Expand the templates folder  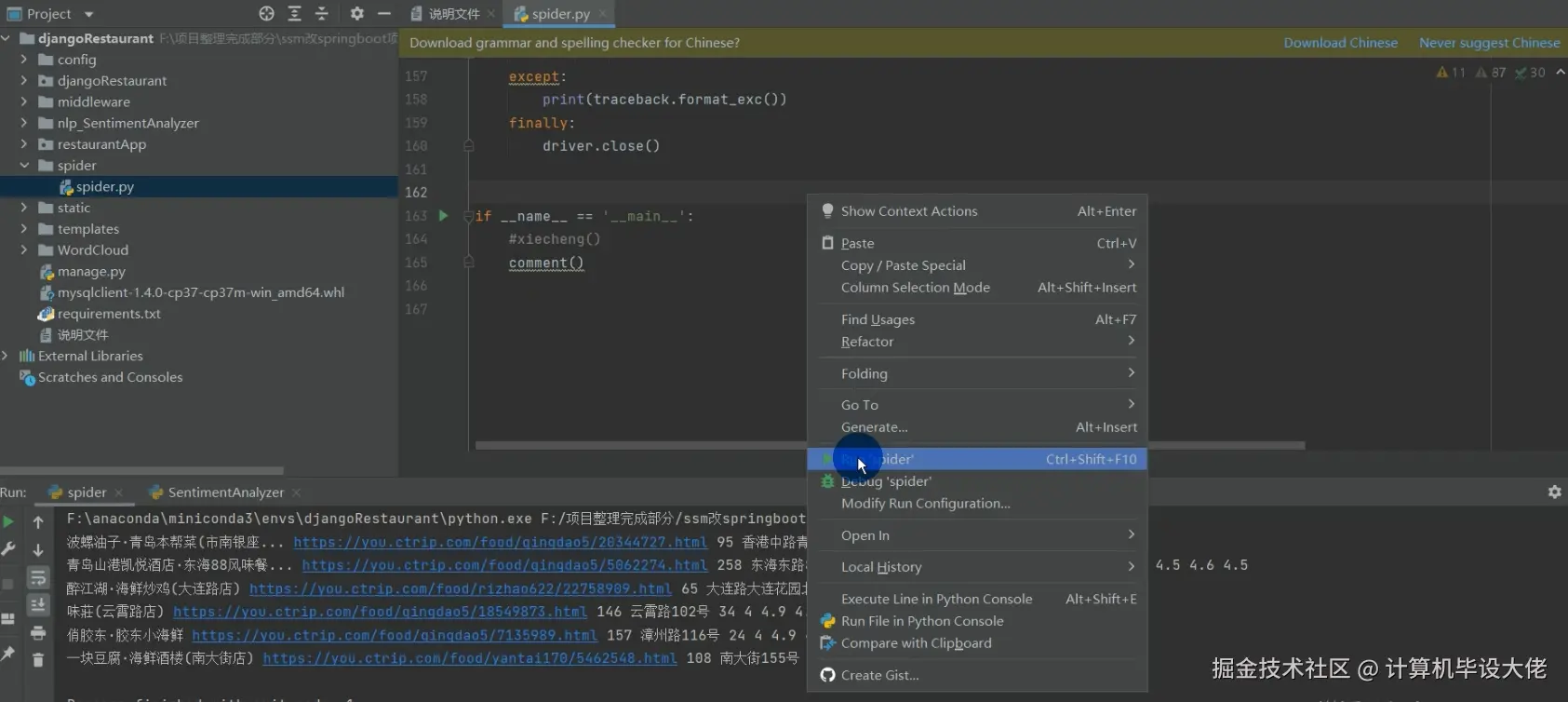click(x=24, y=229)
